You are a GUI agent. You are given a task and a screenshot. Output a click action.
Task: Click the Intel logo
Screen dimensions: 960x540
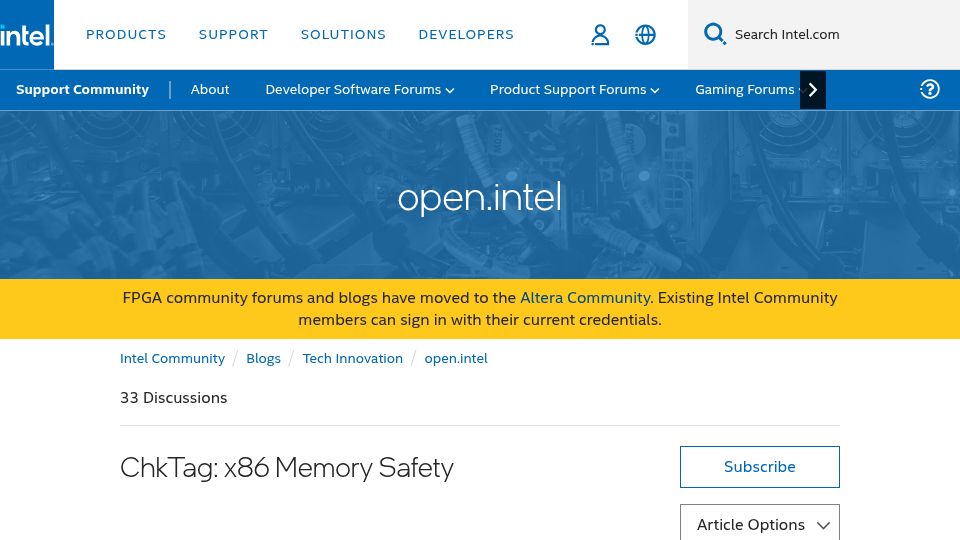(26, 35)
